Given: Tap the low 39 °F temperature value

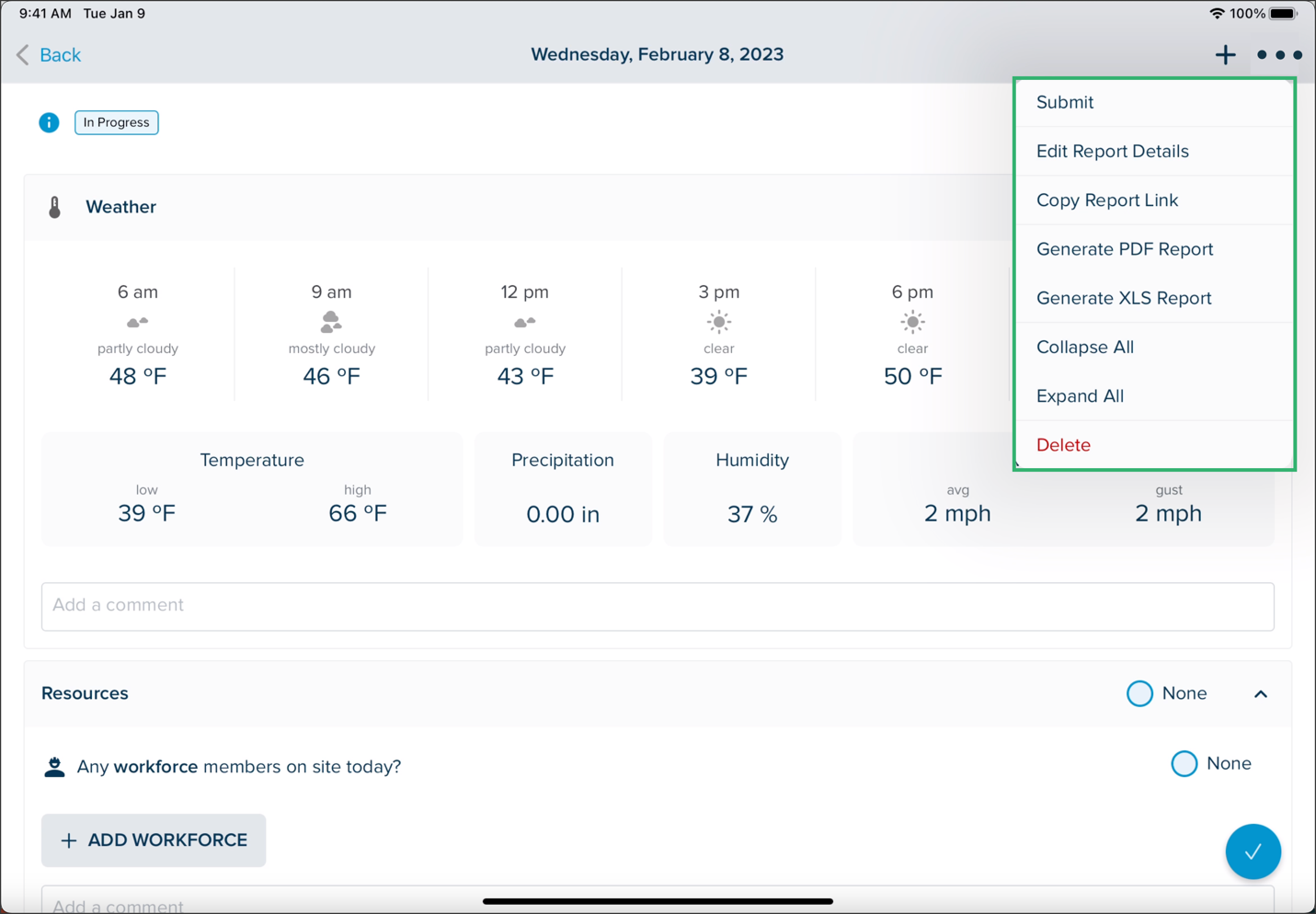Looking at the screenshot, I should click(146, 513).
